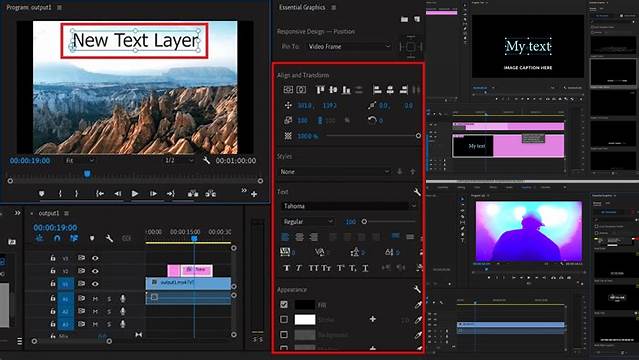
Task: Open the Pin To Video Frame dropdown
Action: pos(349,46)
